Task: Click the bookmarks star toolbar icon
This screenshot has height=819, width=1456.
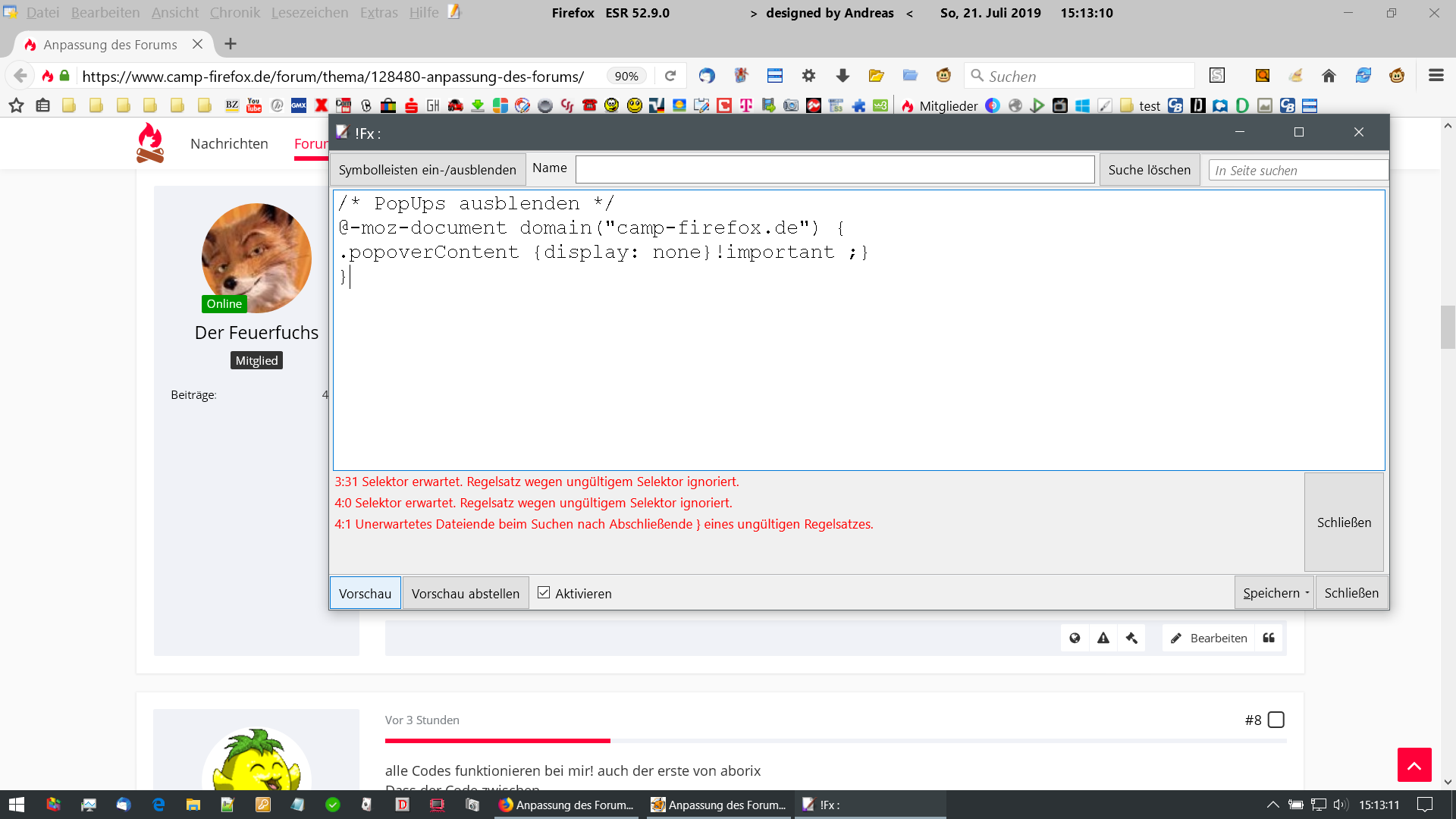Action: (16, 105)
